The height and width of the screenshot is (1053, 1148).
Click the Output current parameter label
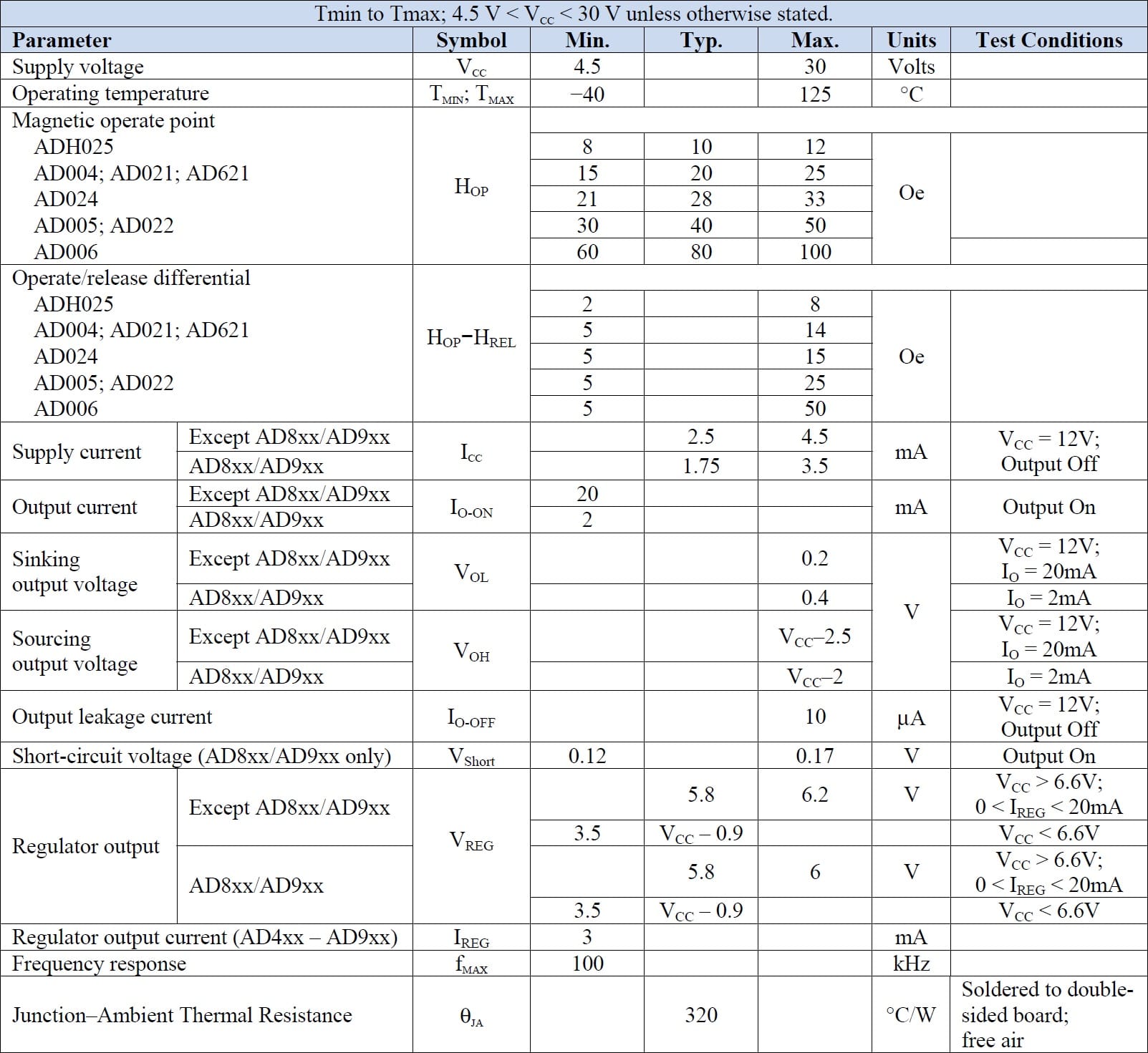[x=74, y=507]
